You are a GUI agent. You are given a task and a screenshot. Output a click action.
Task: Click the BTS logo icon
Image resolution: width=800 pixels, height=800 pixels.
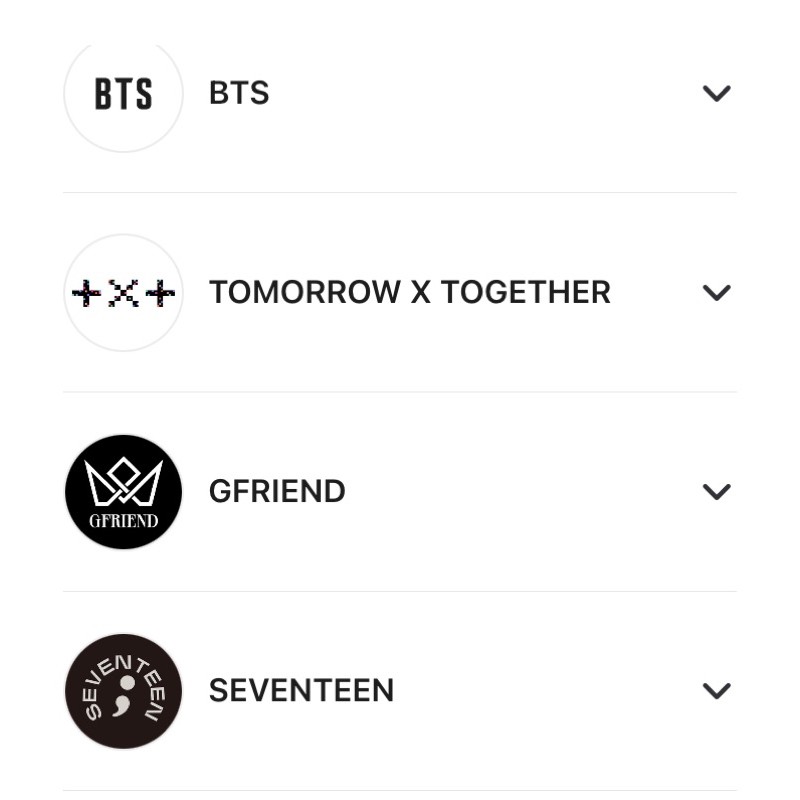pyautogui.click(x=123, y=93)
